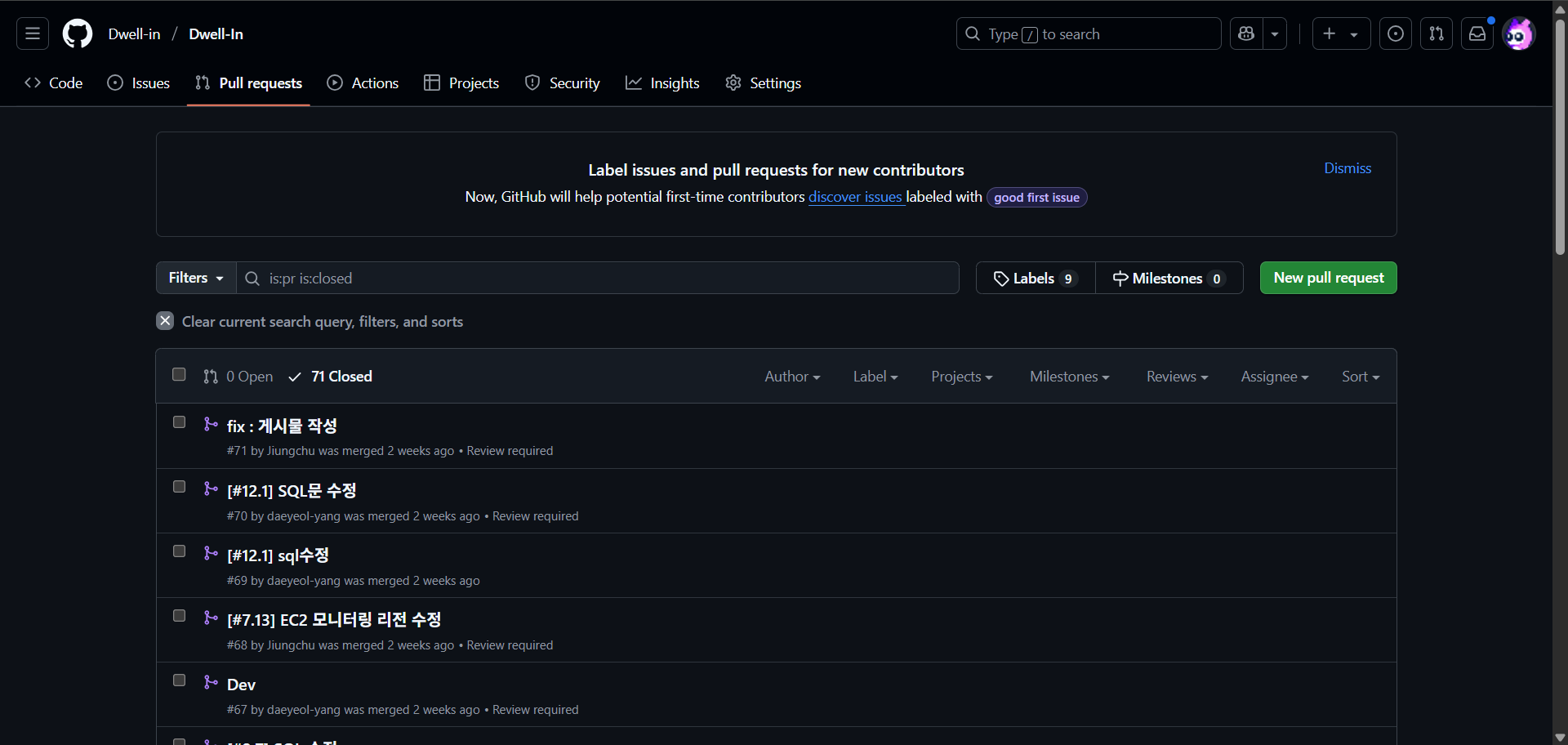Show 71 Closed pull requests
Image resolution: width=1568 pixels, height=745 pixels.
[330, 376]
